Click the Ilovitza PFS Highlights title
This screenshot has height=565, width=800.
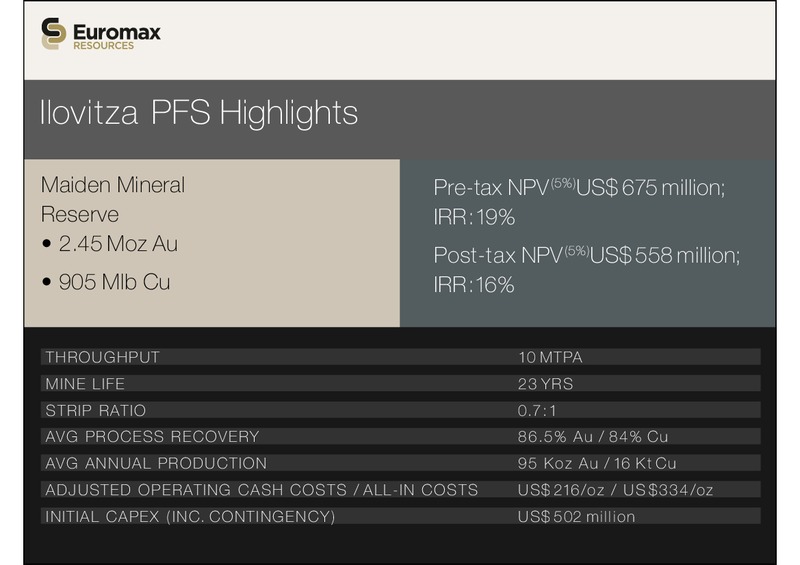click(199, 112)
